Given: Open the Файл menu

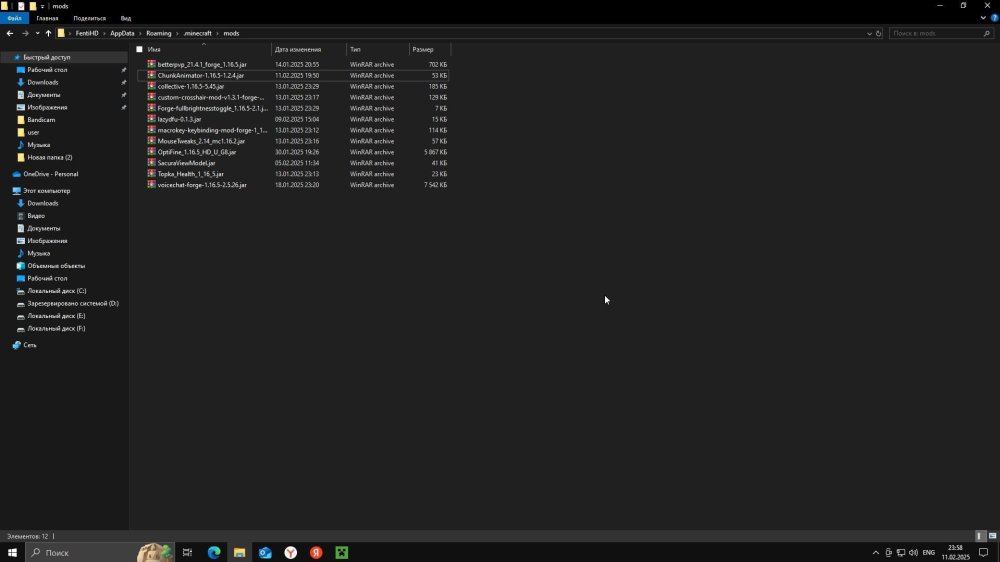Looking at the screenshot, I should click(x=14, y=18).
